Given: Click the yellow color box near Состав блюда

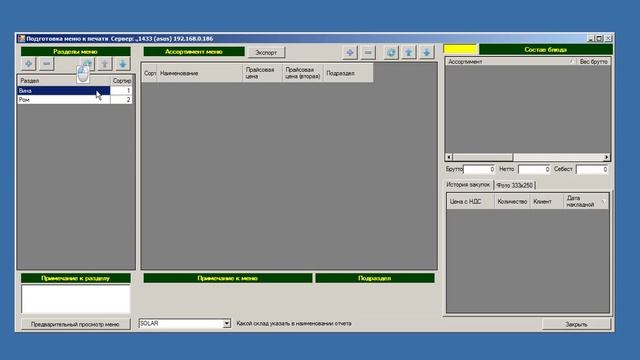Looking at the screenshot, I should click(460, 49).
